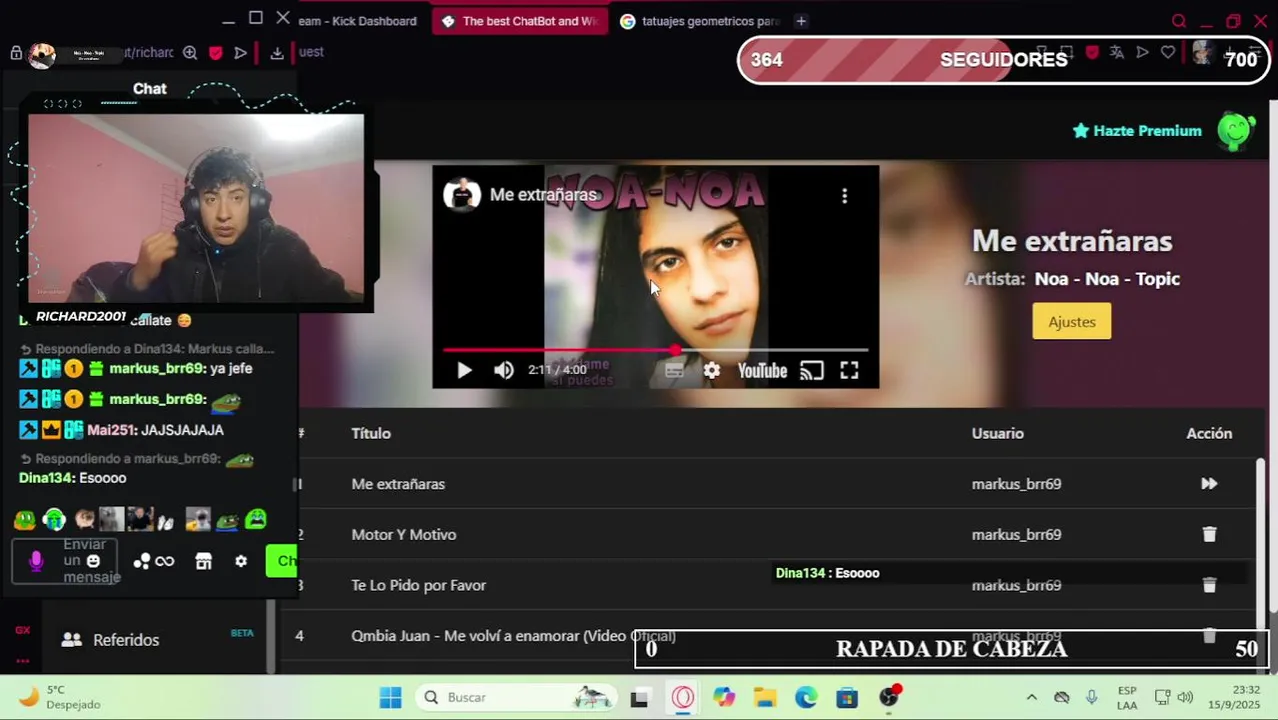Open File Explorer from the taskbar
Viewport: 1278px width, 720px height.
(765, 697)
